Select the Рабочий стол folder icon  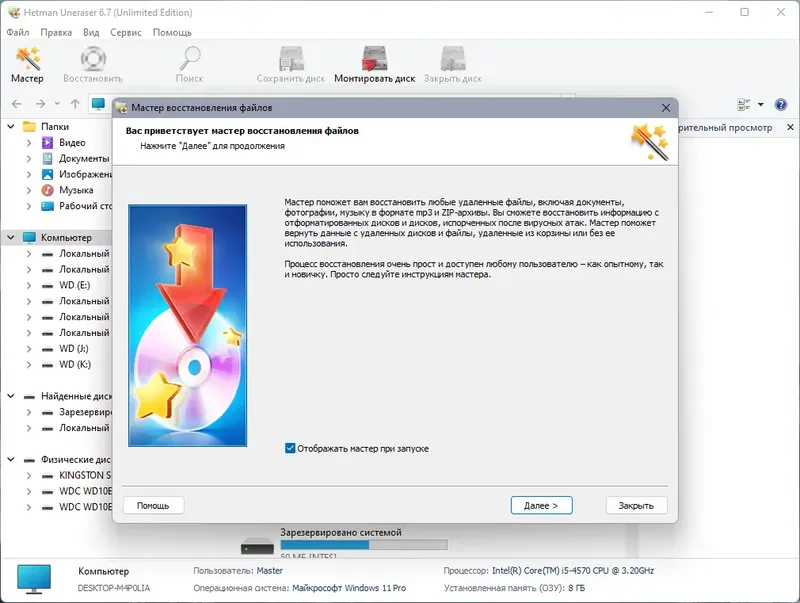(47, 206)
